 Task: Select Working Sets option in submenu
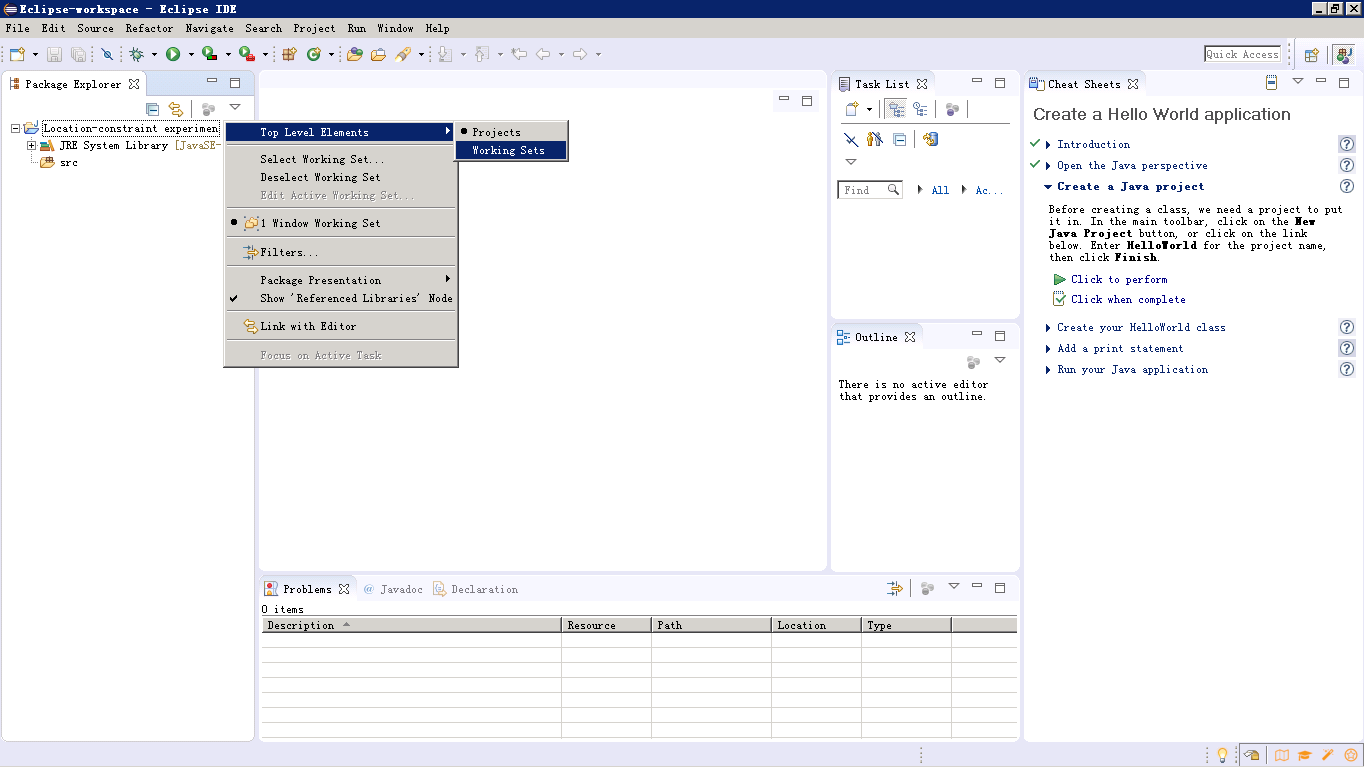(511, 150)
